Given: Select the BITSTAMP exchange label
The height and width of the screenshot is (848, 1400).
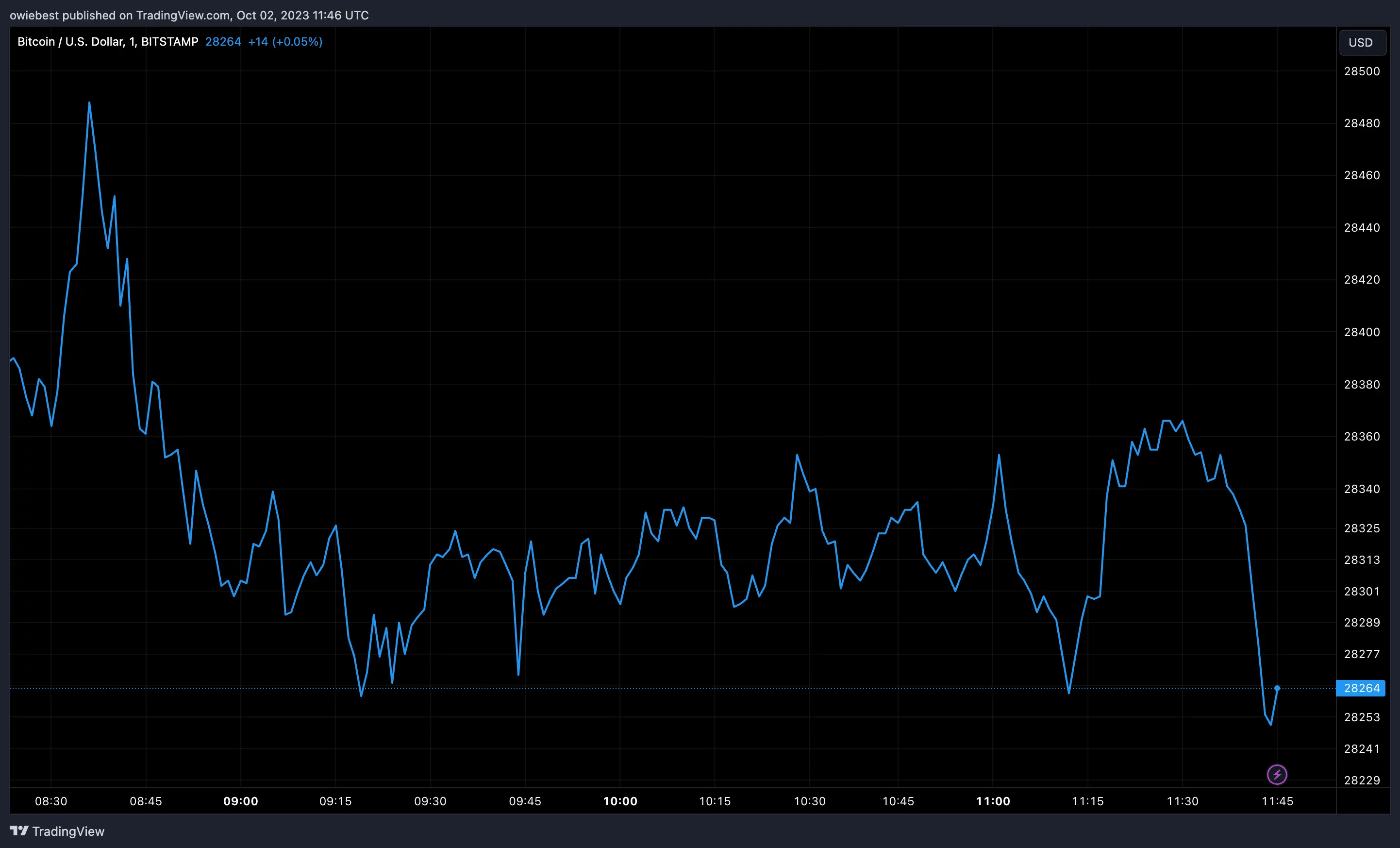Looking at the screenshot, I should (169, 41).
